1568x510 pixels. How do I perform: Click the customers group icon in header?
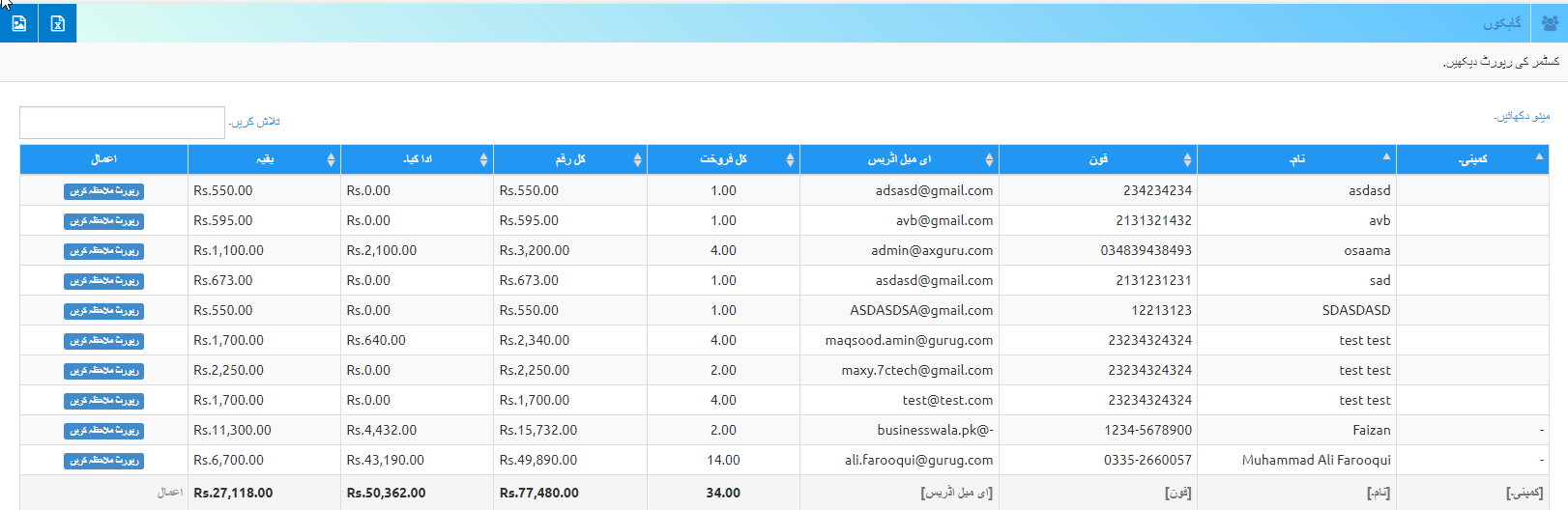(x=1550, y=23)
